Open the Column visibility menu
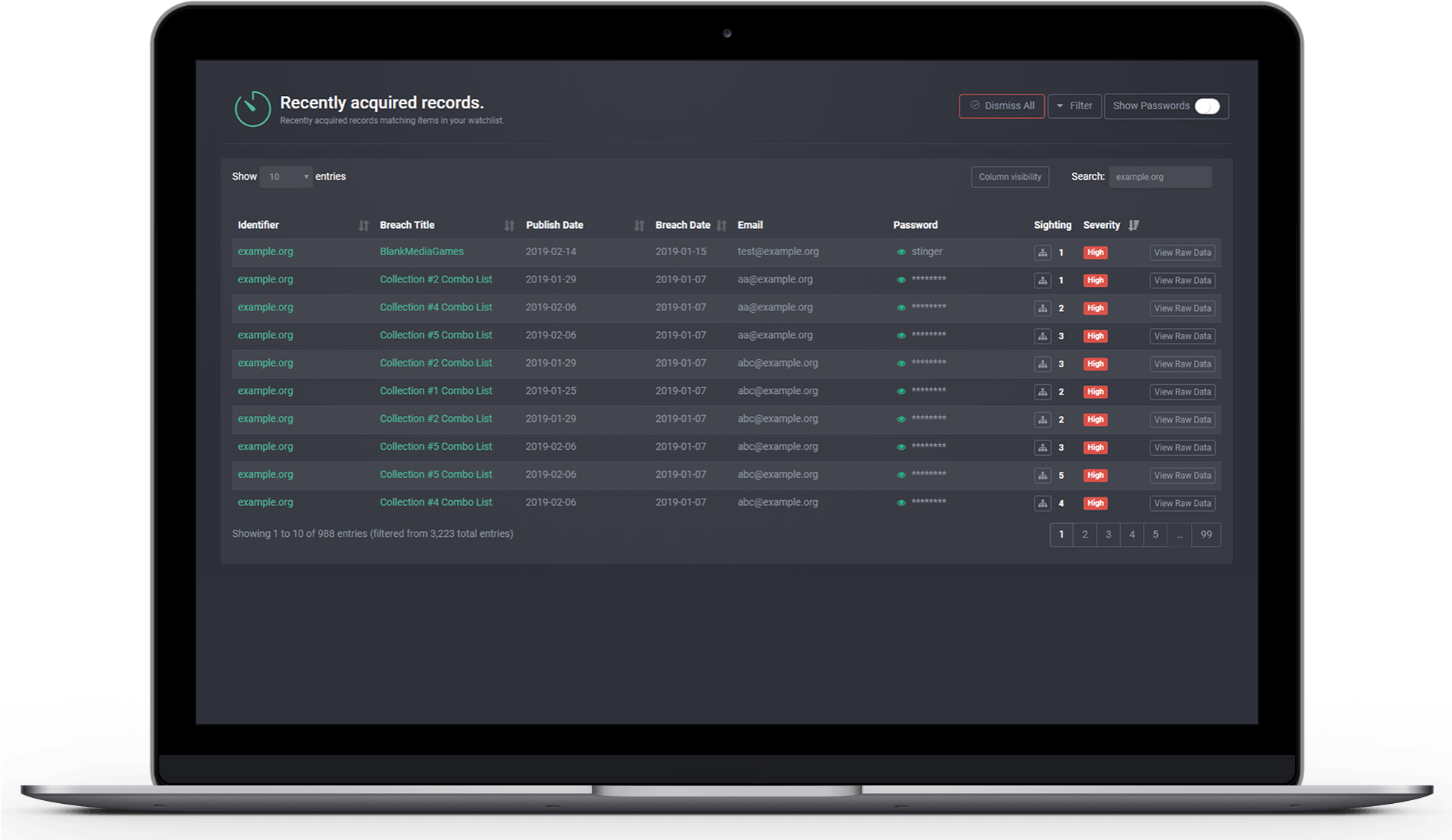The height and width of the screenshot is (840, 1452). pos(1010,177)
